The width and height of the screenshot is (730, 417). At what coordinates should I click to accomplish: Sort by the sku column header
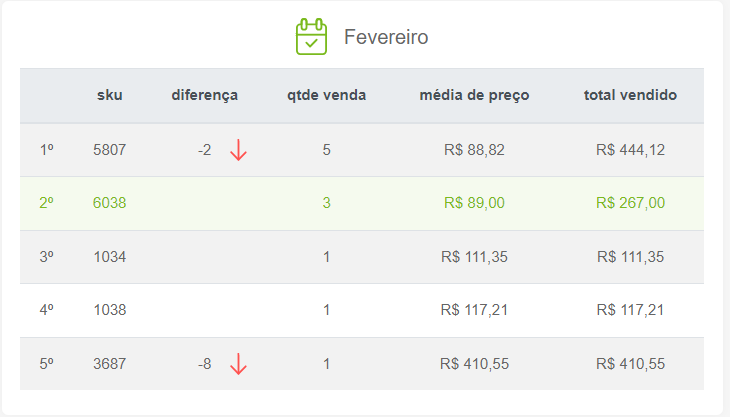[x=109, y=95]
